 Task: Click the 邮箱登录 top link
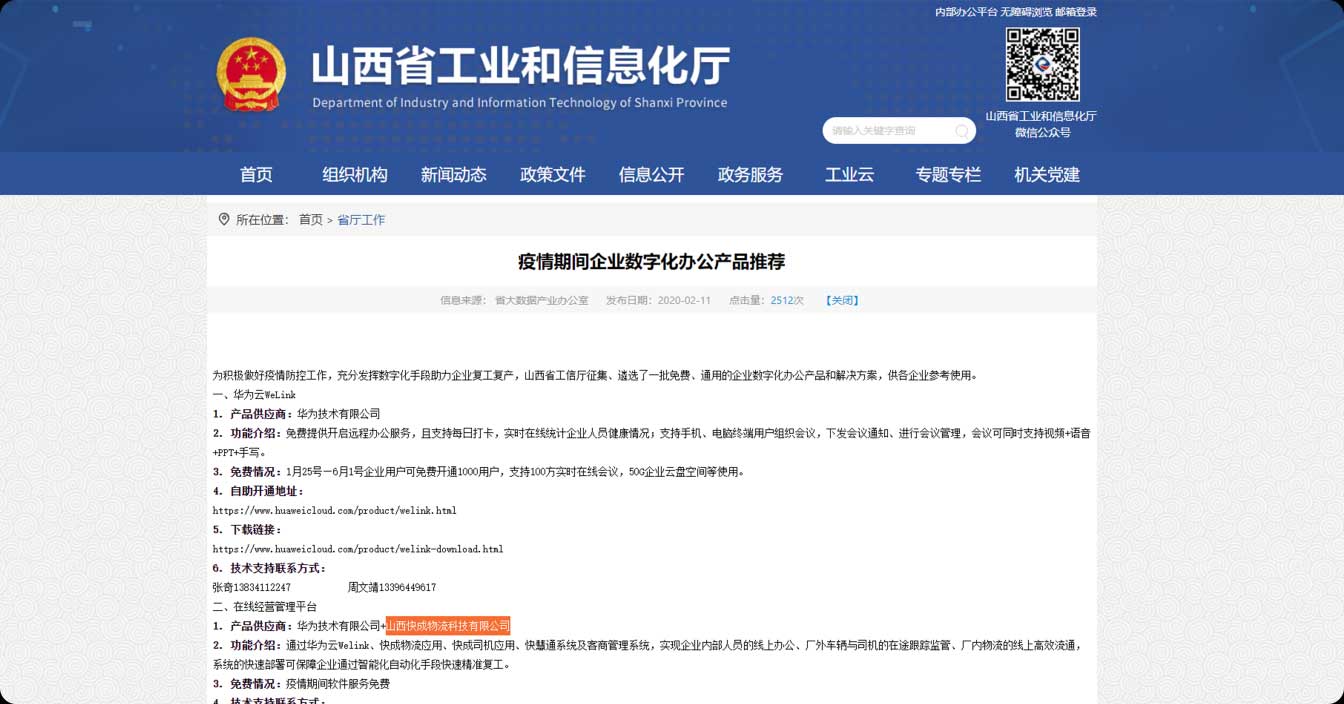point(1076,12)
